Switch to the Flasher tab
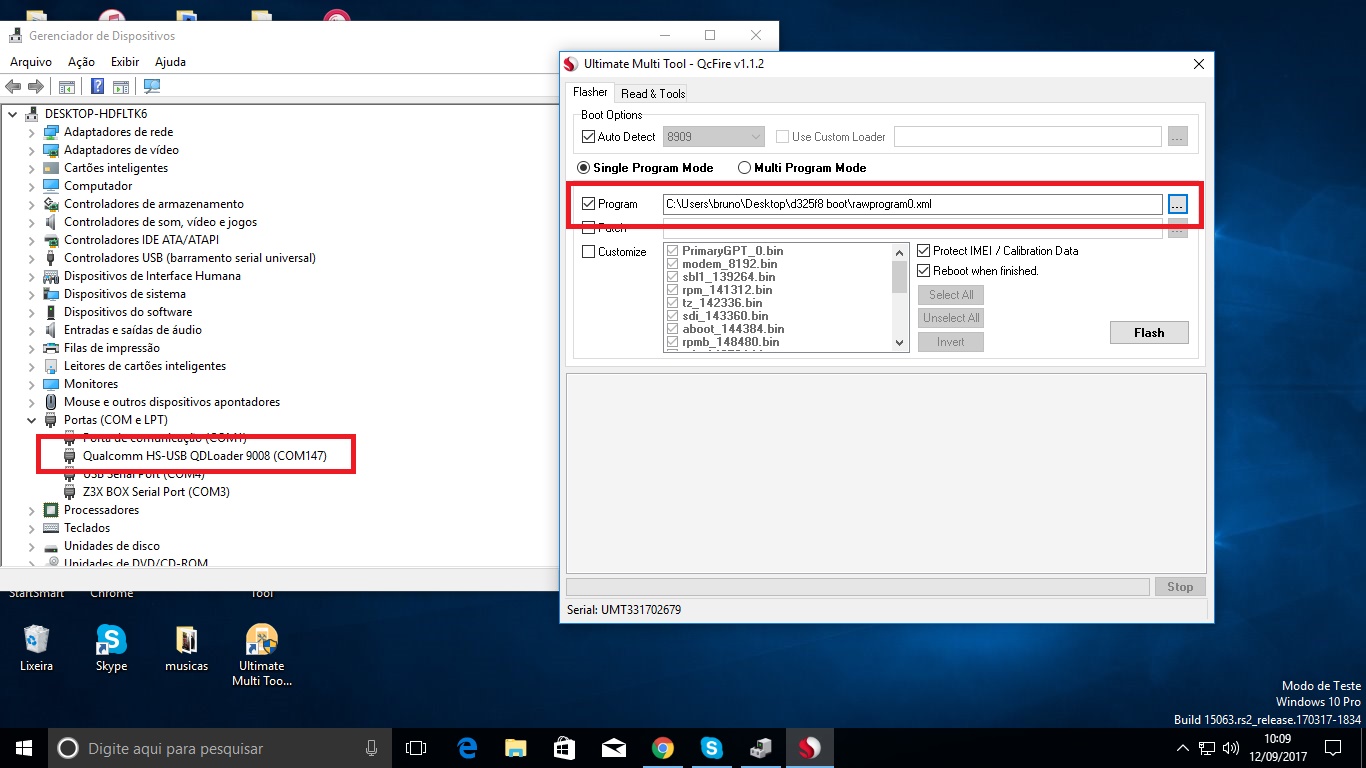This screenshot has height=768, width=1366. click(x=590, y=92)
